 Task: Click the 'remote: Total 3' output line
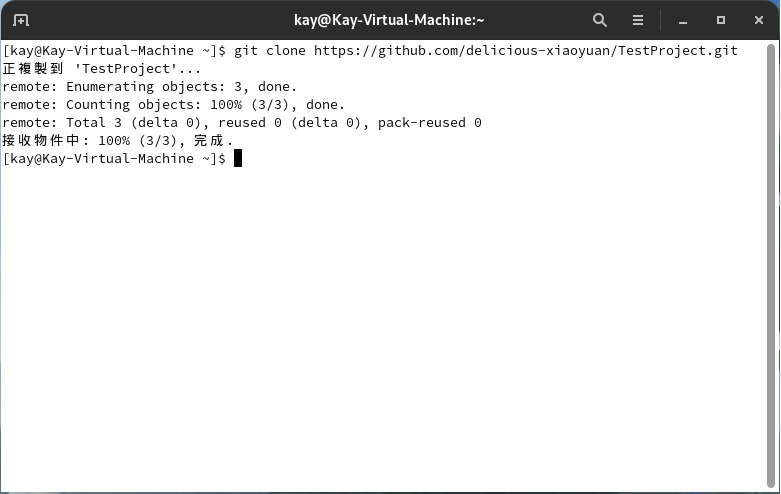(x=241, y=122)
